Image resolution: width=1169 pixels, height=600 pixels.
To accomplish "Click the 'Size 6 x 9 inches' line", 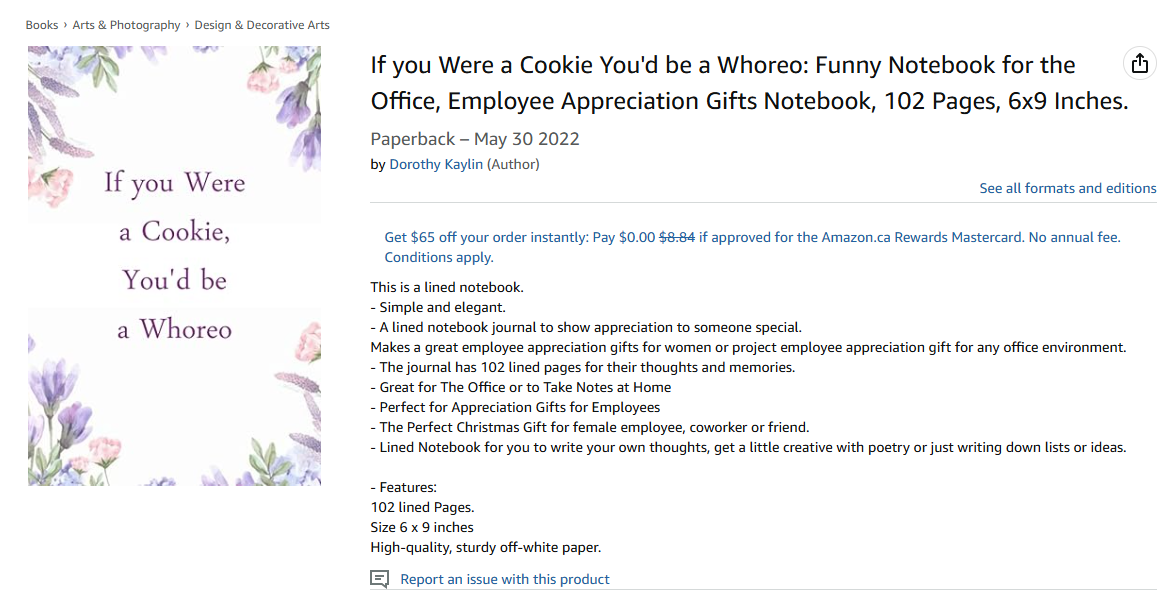I will click(422, 527).
